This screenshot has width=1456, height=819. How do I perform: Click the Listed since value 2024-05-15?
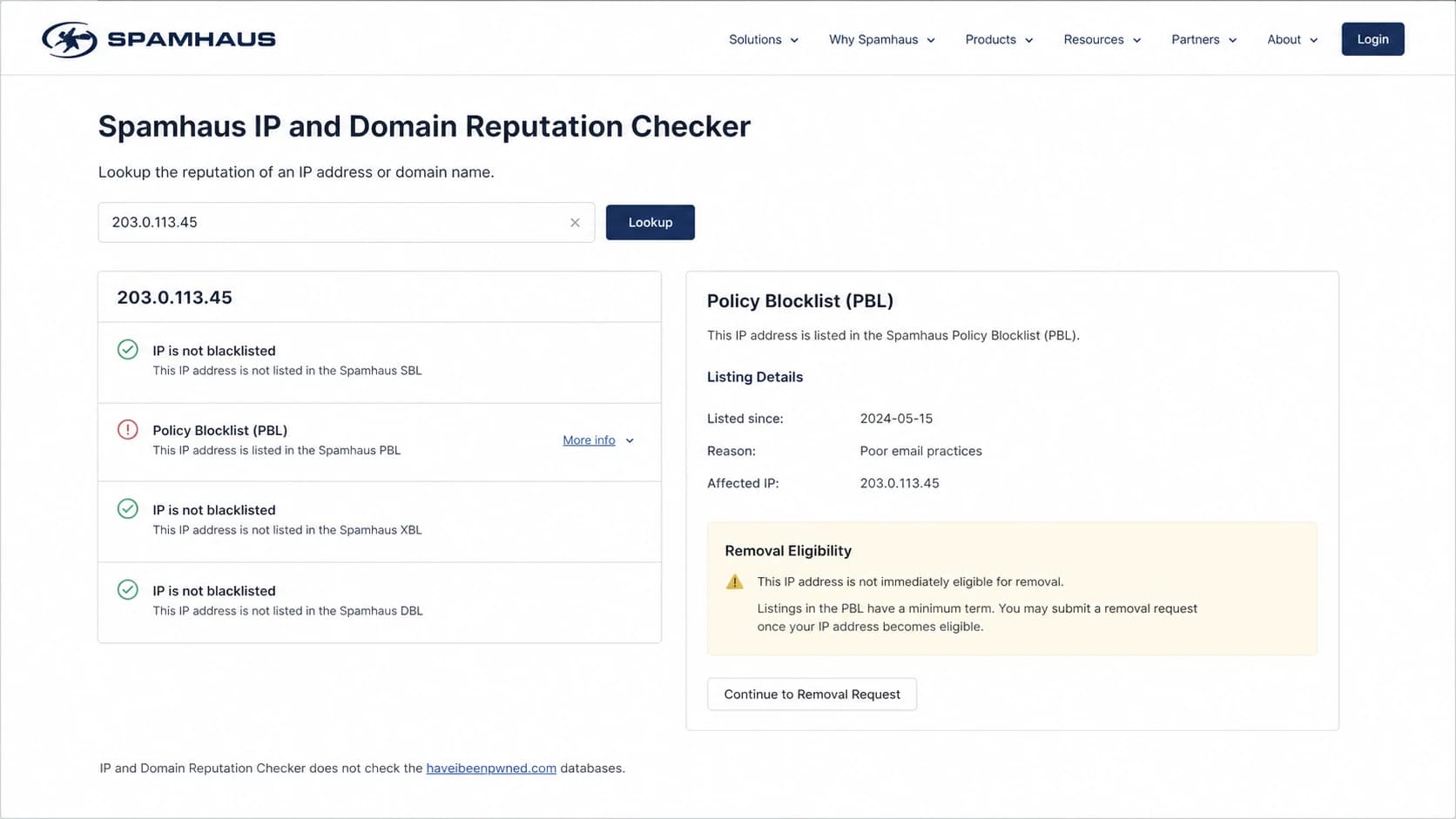tap(896, 419)
